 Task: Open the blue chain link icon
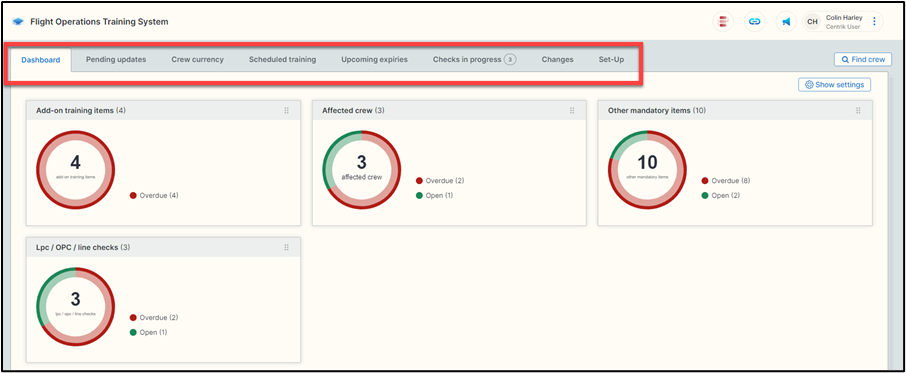pyautogui.click(x=754, y=22)
